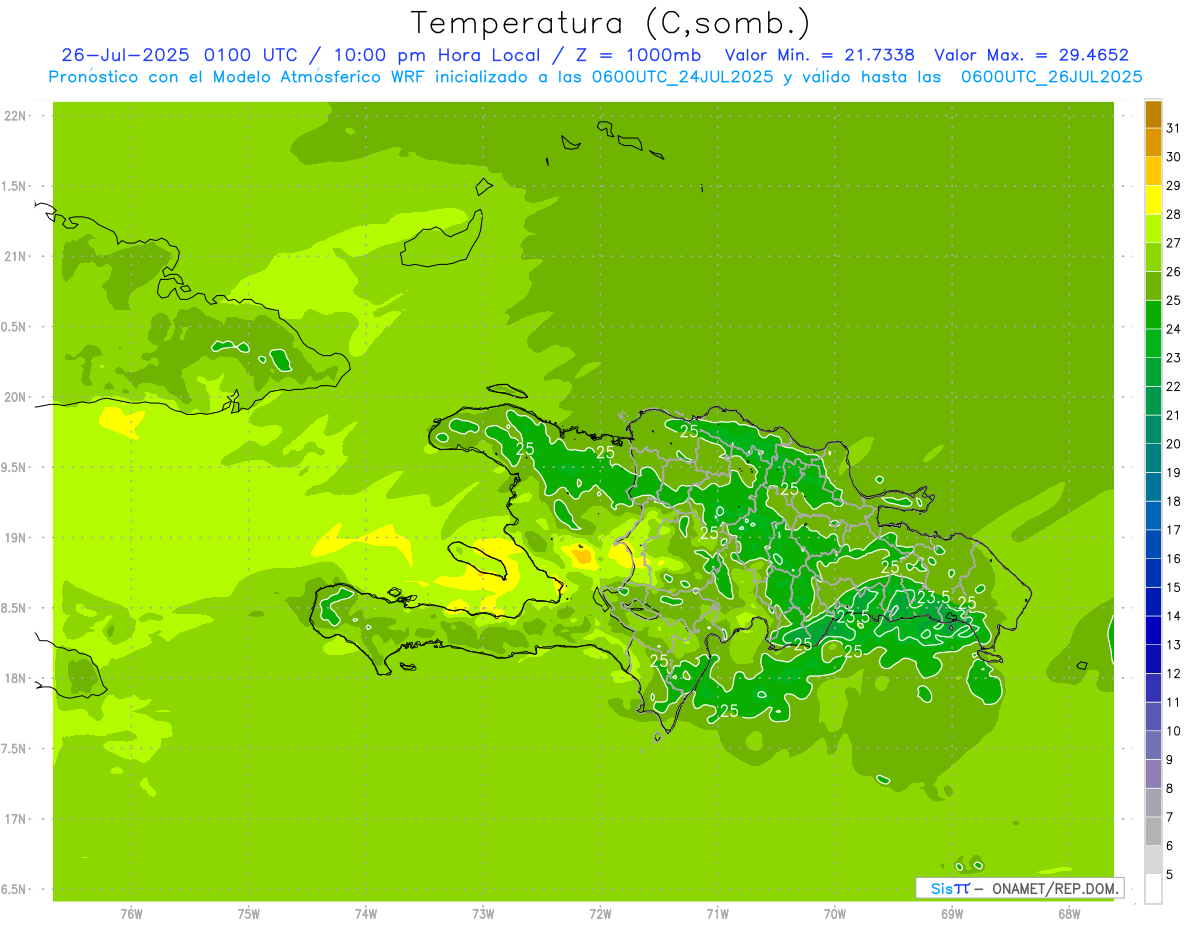Image resolution: width=1200 pixels, height=927 pixels.
Task: Click legend scale value "28"
Action: (x=1174, y=214)
